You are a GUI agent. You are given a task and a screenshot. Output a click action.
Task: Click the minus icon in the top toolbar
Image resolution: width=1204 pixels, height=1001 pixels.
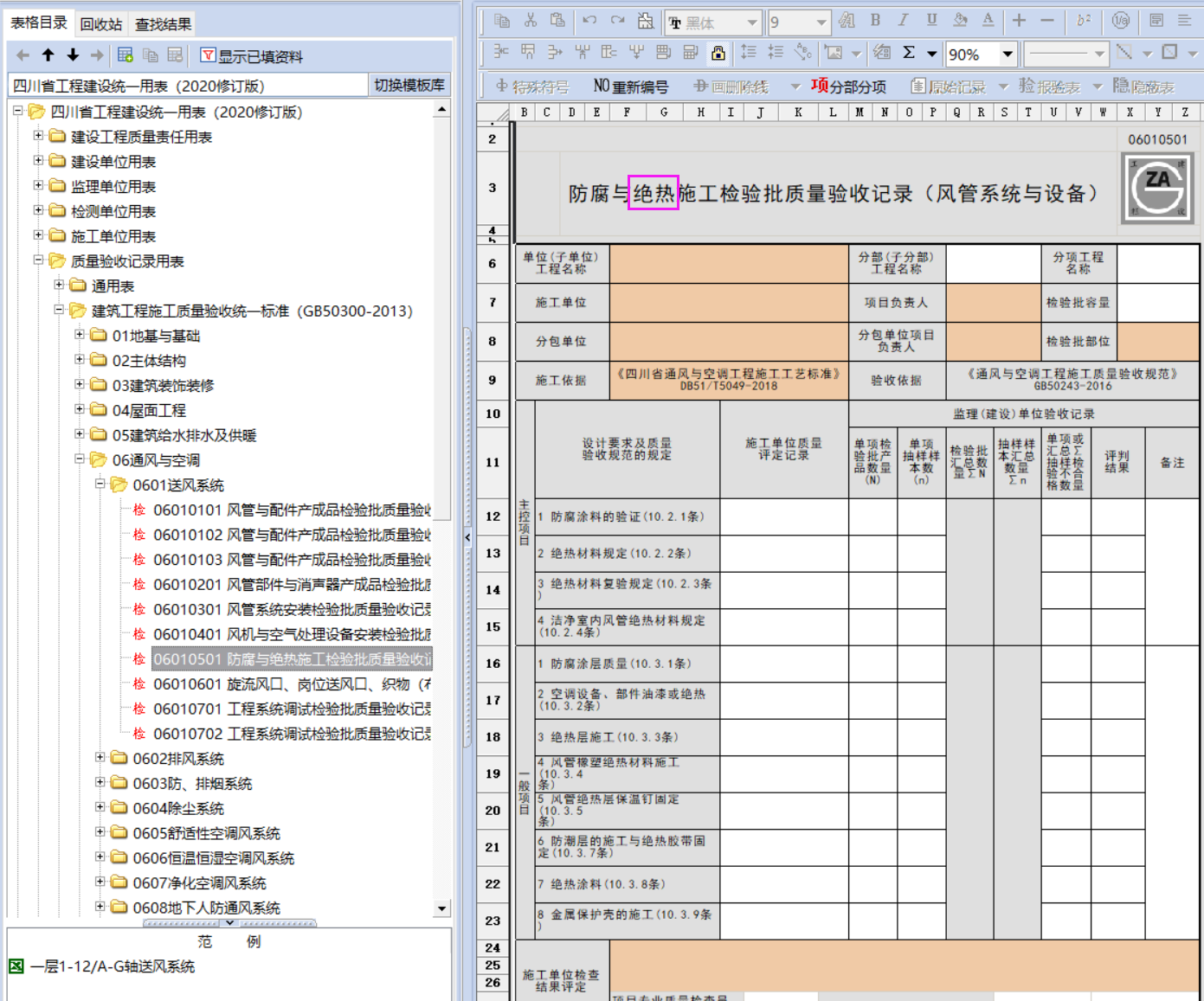pyautogui.click(x=1046, y=20)
